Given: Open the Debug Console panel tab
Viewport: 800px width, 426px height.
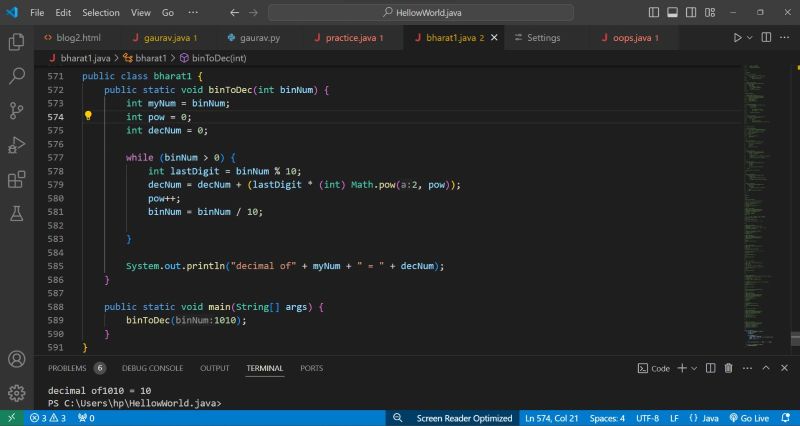Looking at the screenshot, I should [152, 368].
